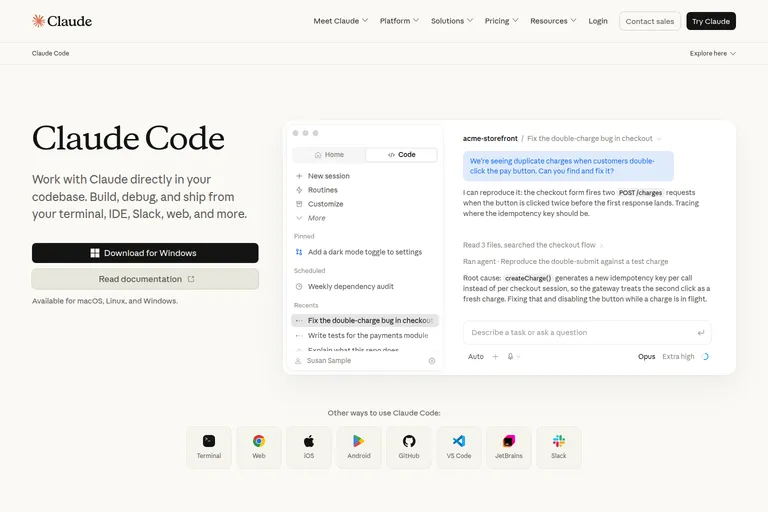Switch to the Home tab
Viewport: 768px width, 512px height.
tap(329, 155)
